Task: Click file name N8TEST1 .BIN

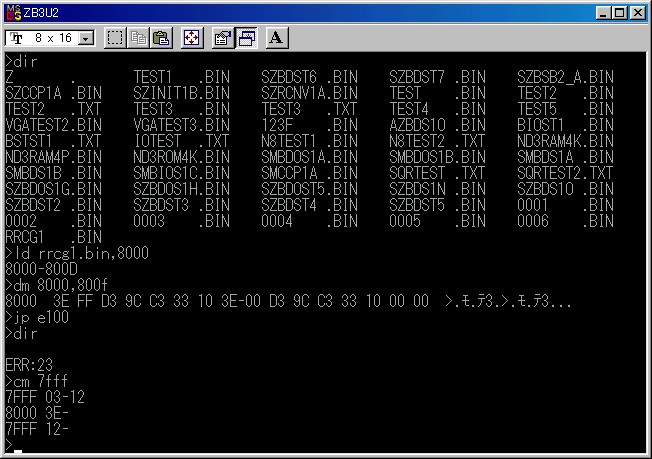Action: point(310,141)
